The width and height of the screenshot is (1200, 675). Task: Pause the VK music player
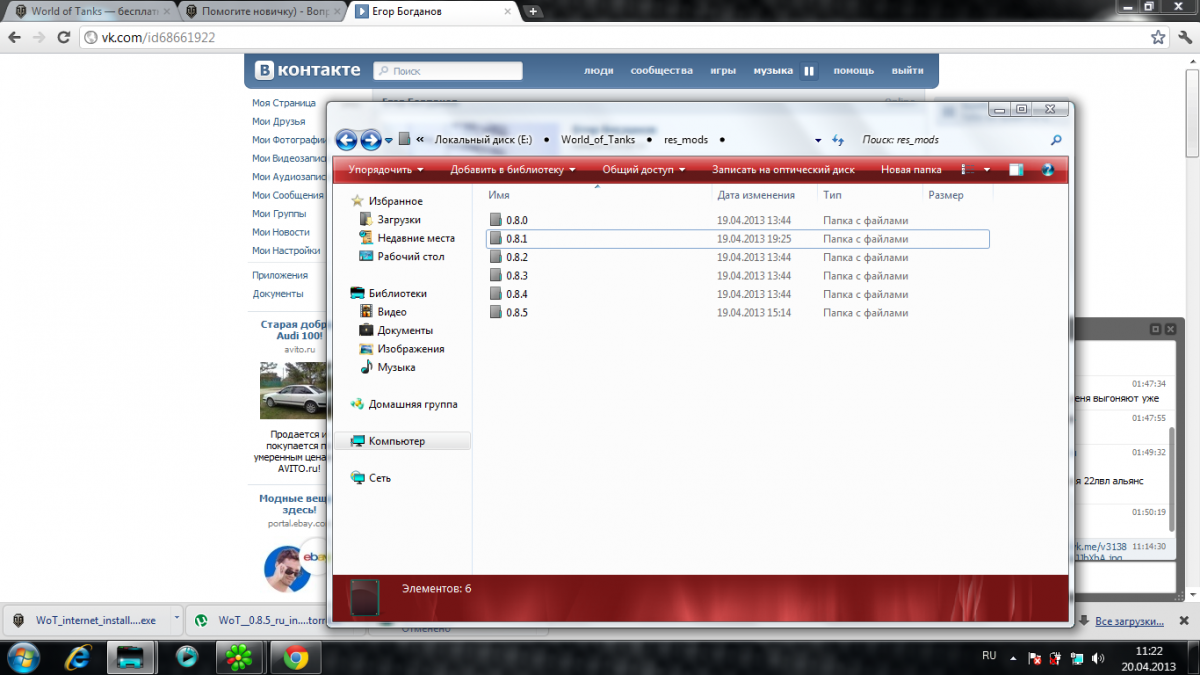[x=809, y=71]
